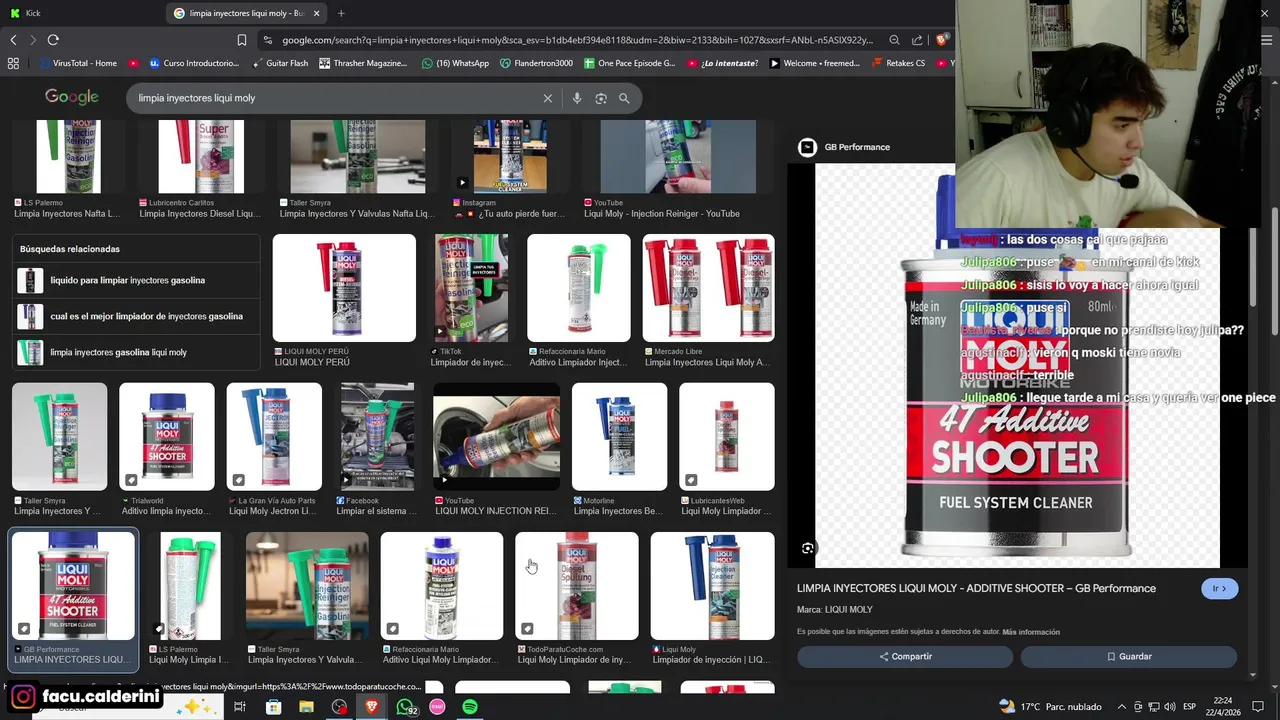Open the zoom magnifier icon in address bar

point(894,40)
